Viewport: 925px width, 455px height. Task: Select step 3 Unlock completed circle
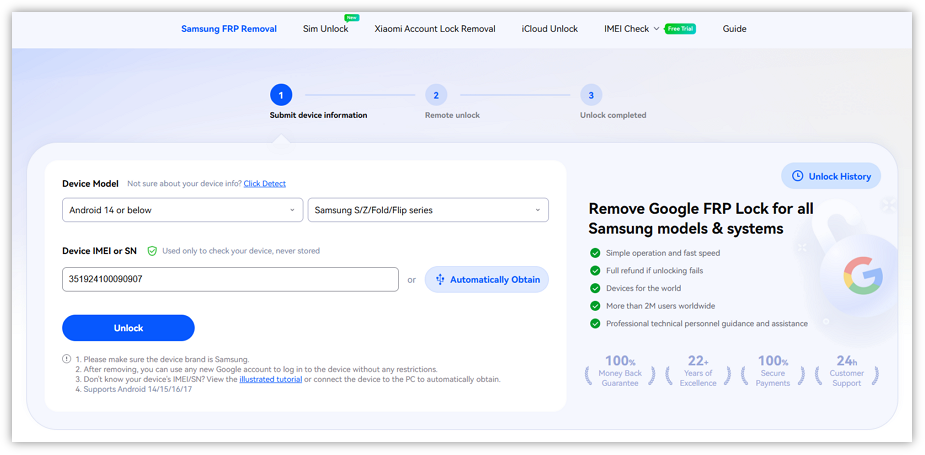(591, 95)
